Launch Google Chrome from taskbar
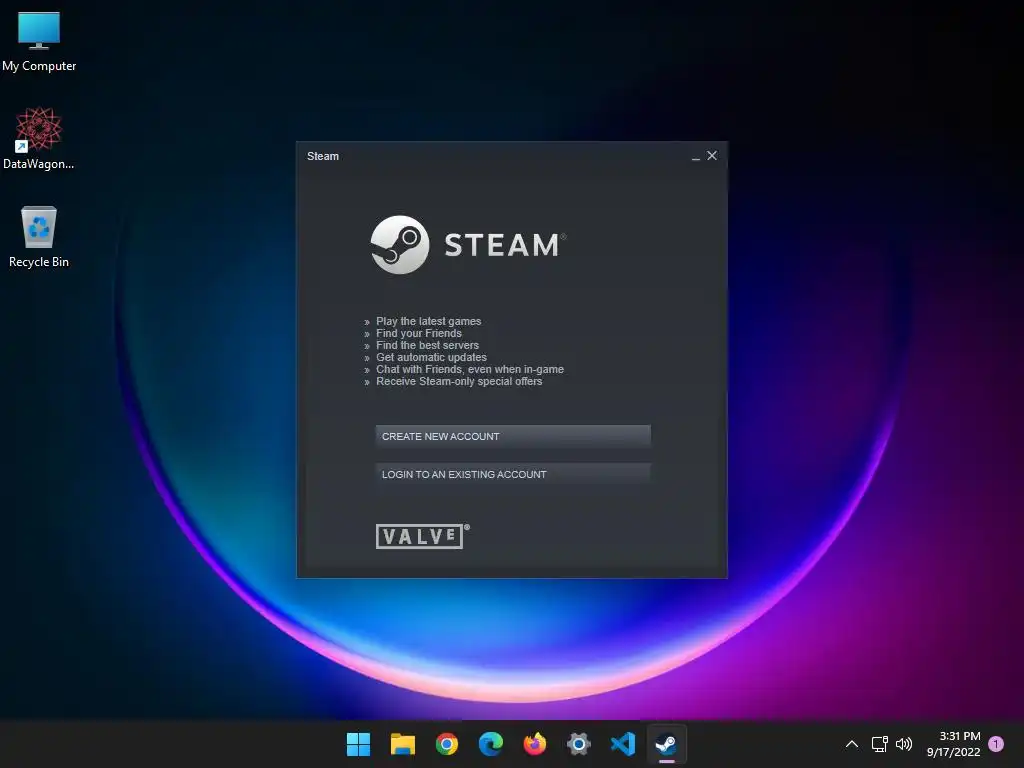This screenshot has width=1024, height=768. 447,744
